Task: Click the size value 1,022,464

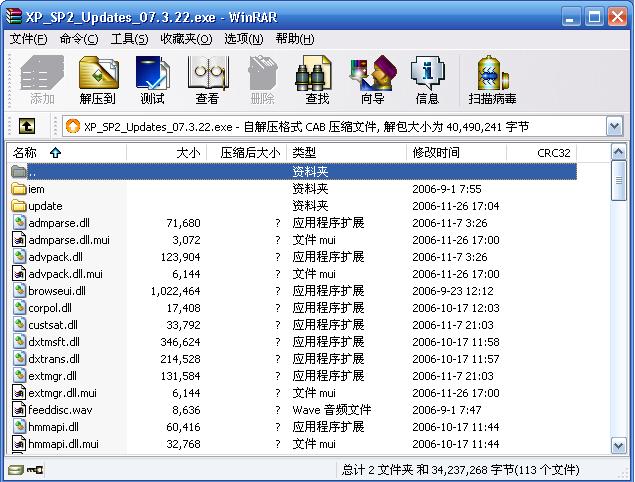Action: [x=175, y=291]
